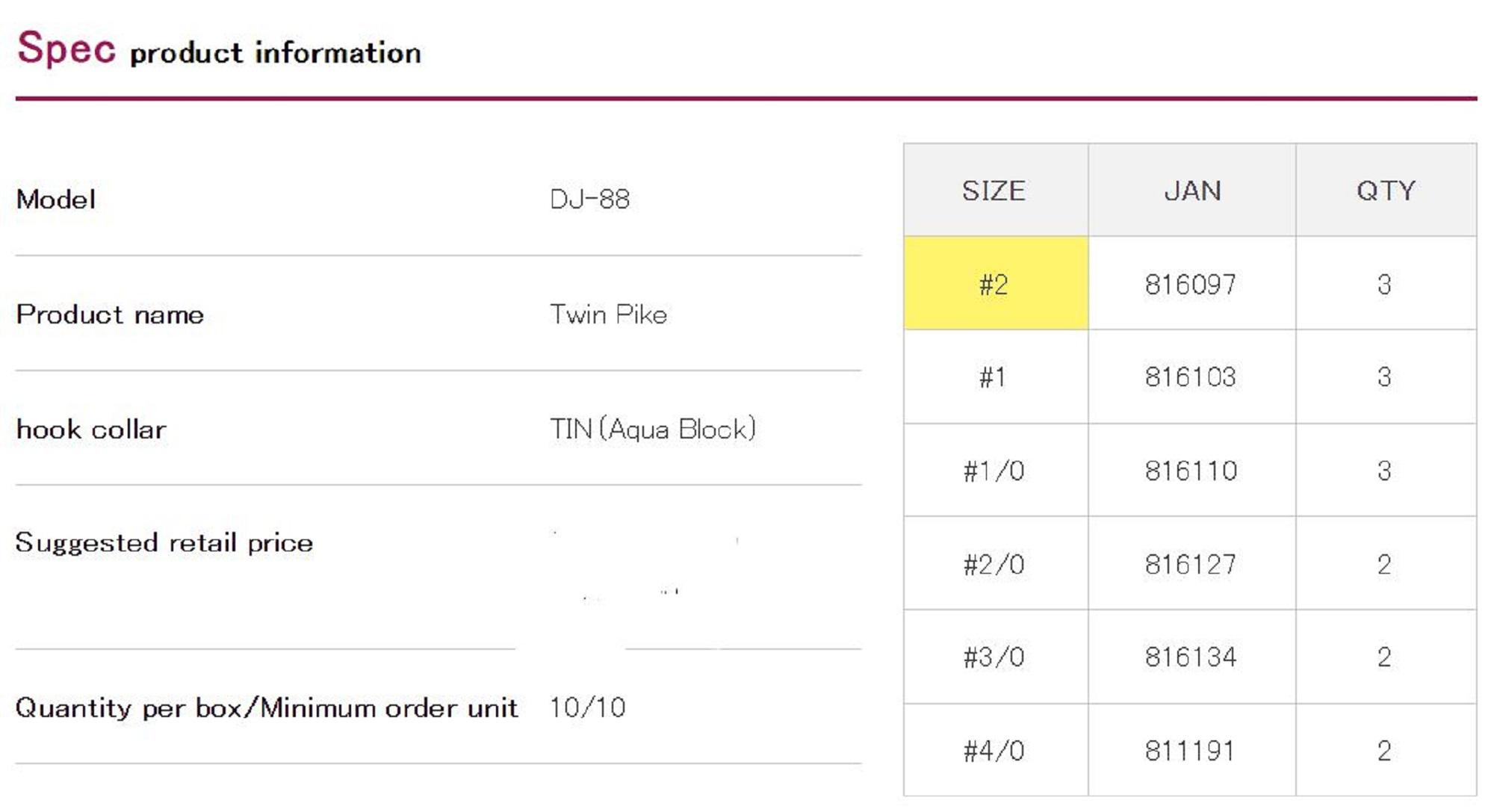This screenshot has height=812, width=1494.
Task: Click the SIZE column header
Action: coord(994,191)
